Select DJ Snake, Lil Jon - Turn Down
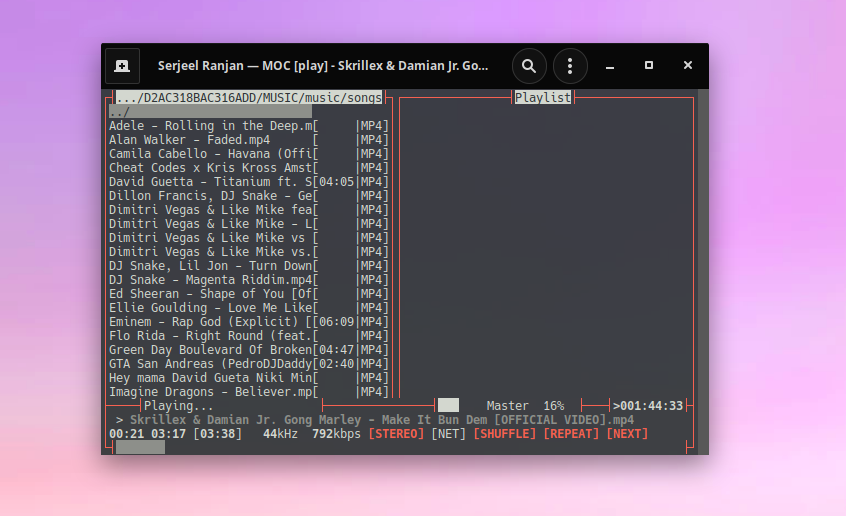Screen dimensions: 846x516 click(x=248, y=266)
